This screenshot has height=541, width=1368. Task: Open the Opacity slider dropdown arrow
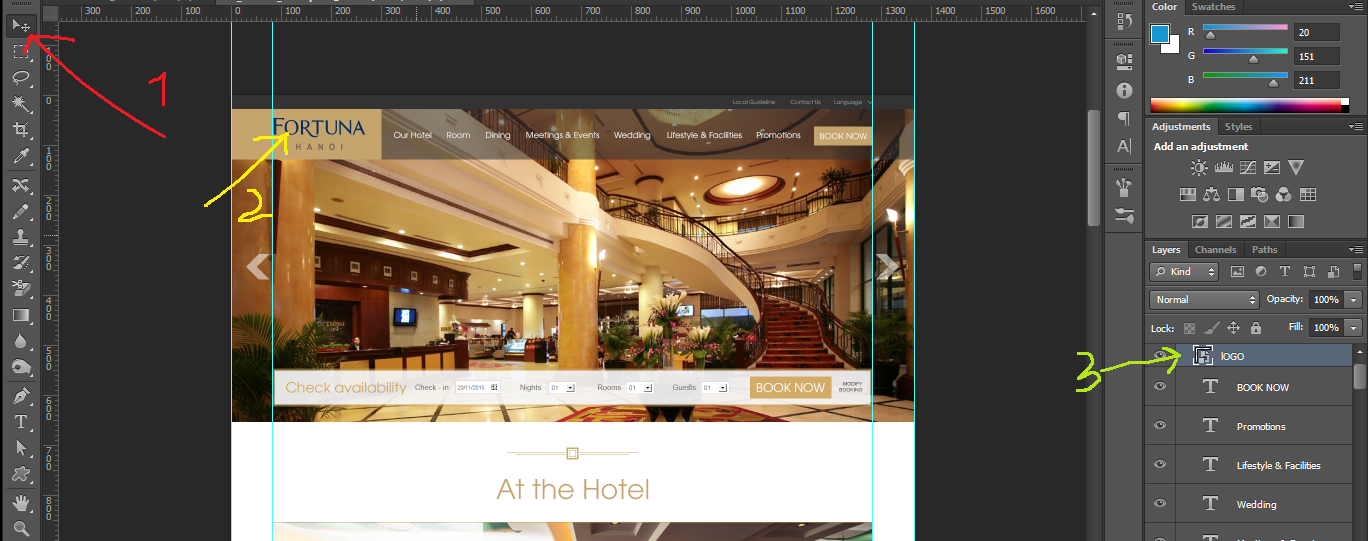pyautogui.click(x=1354, y=300)
